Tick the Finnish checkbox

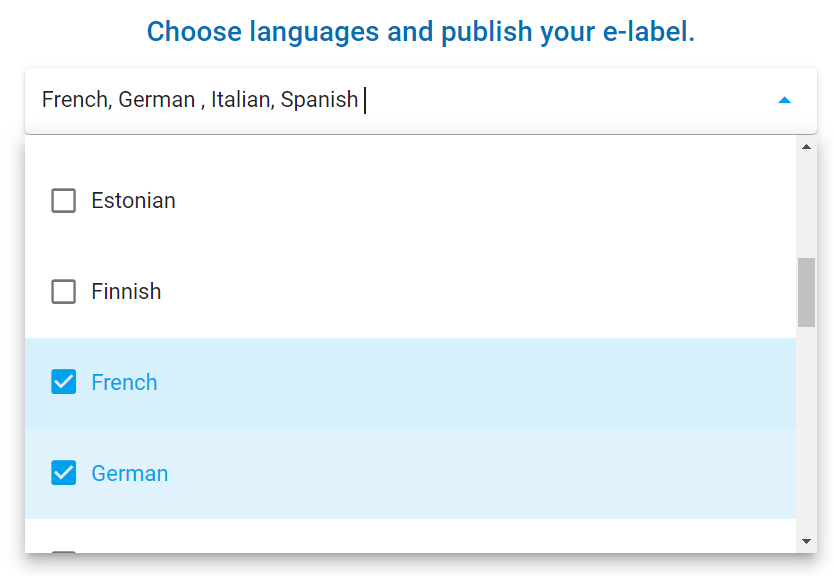pyautogui.click(x=64, y=292)
